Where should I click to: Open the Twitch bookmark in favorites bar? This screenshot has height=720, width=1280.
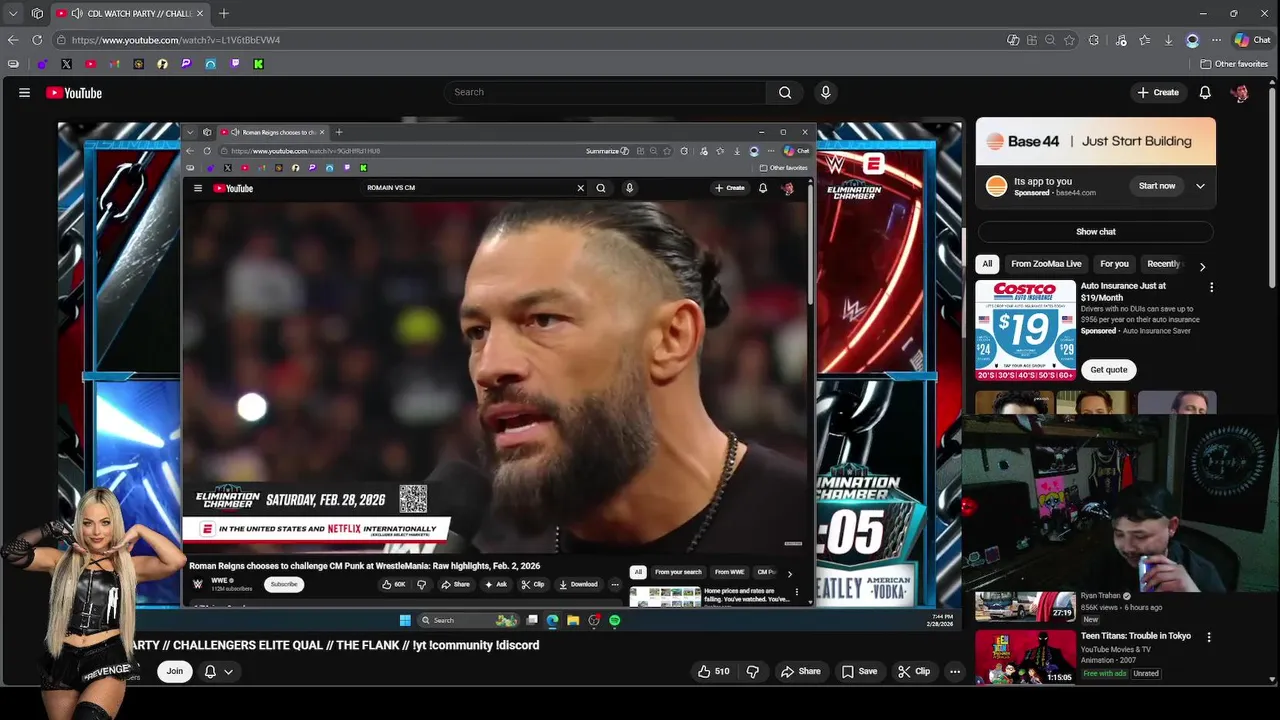234,64
